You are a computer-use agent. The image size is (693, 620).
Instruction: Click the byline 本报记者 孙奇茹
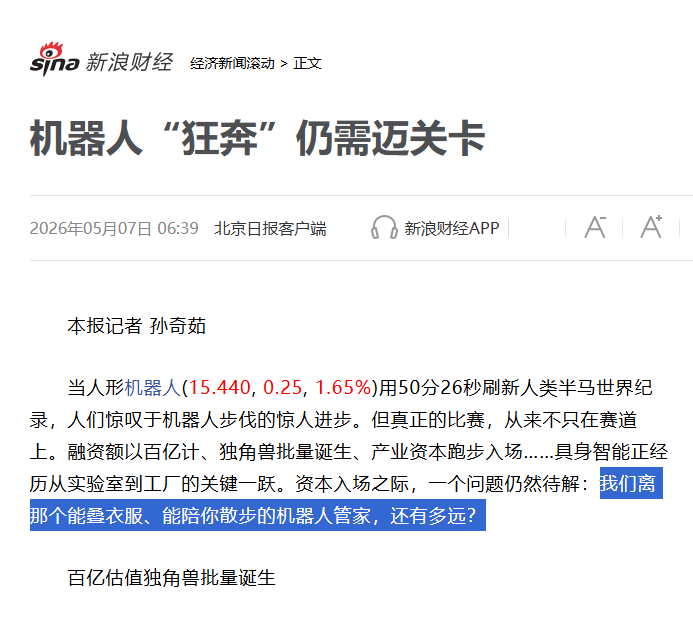point(137,326)
